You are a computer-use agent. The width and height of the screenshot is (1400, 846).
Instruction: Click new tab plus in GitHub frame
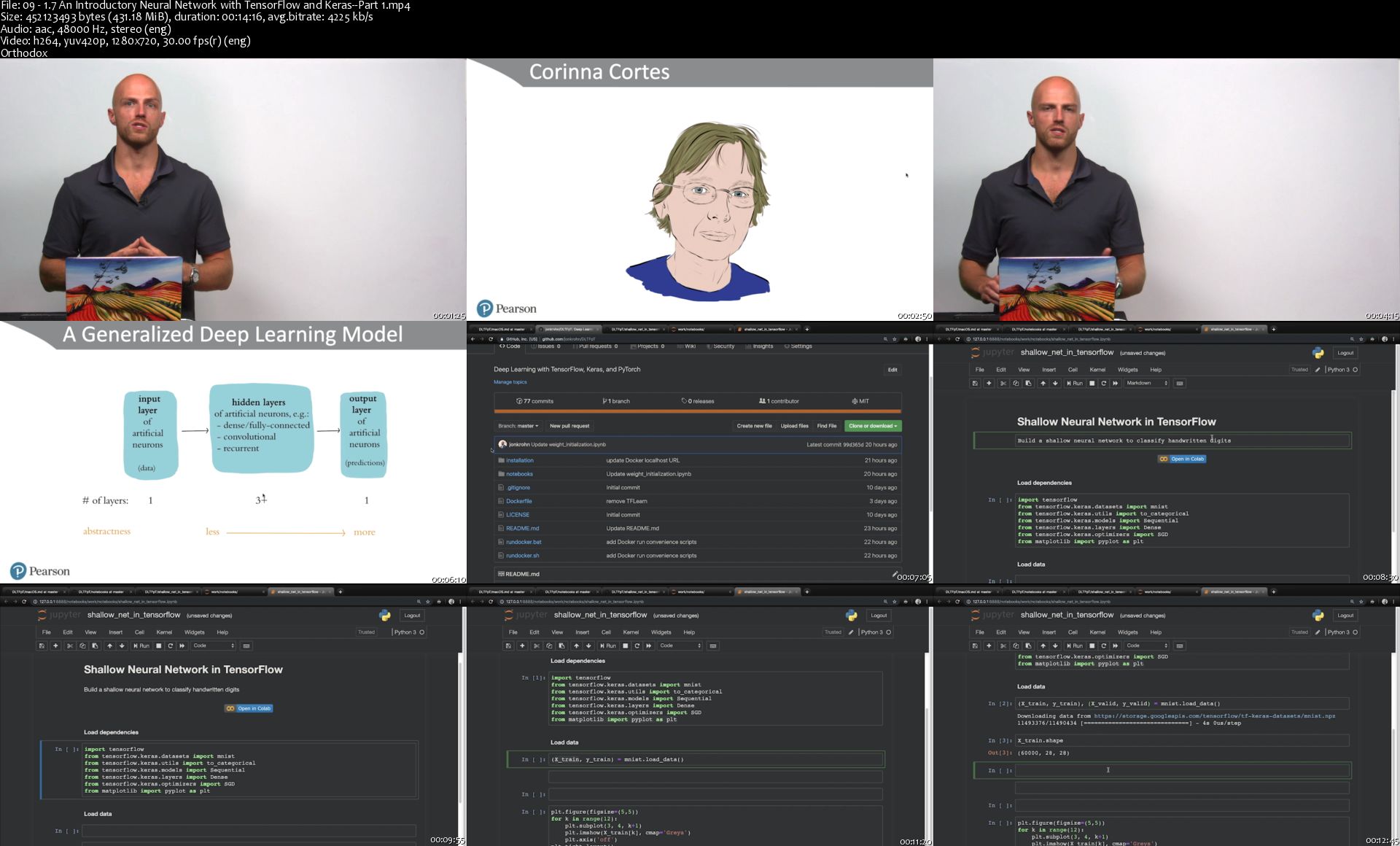(806, 329)
